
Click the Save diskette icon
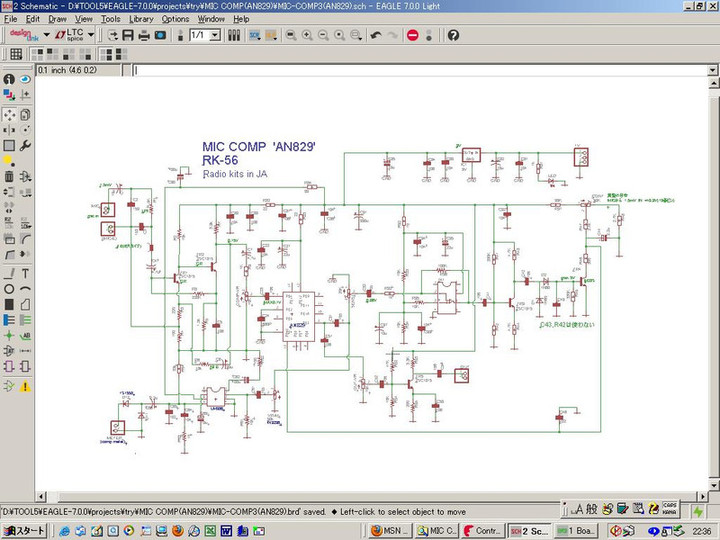(x=128, y=35)
